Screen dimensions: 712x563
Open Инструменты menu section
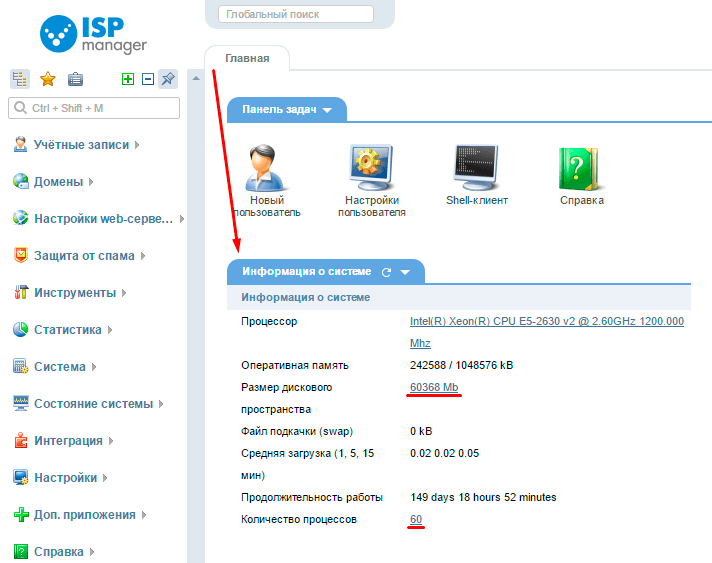(x=75, y=293)
